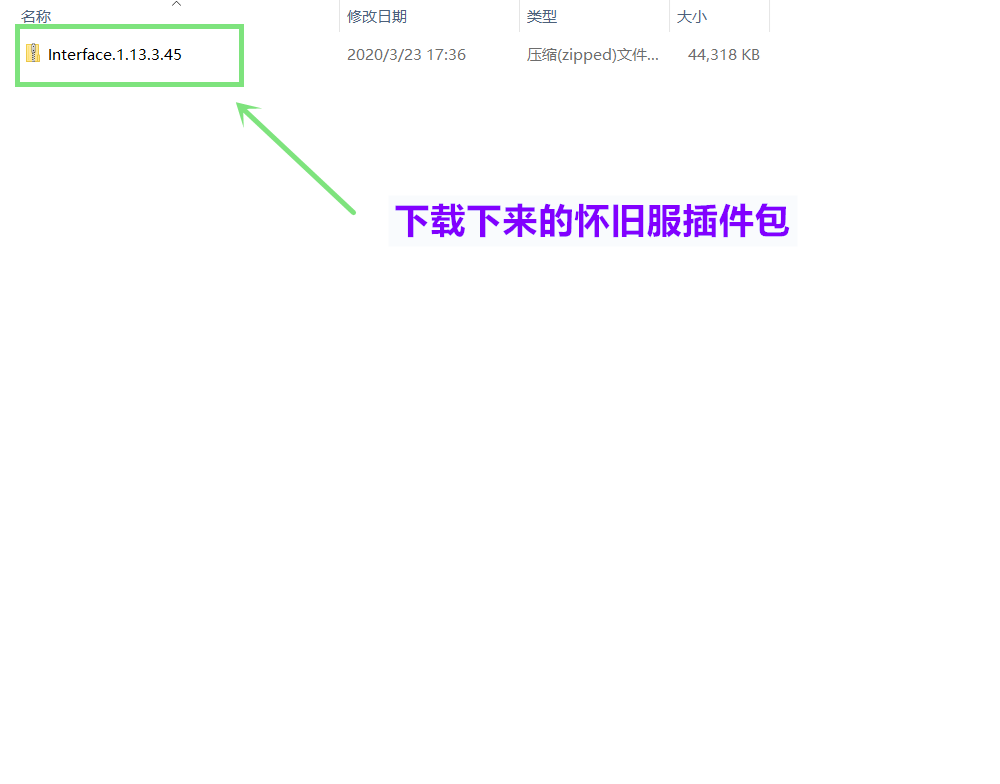Image resolution: width=1000 pixels, height=784 pixels.
Task: Click divider between 类型 and 大小 columns
Action: click(669, 17)
